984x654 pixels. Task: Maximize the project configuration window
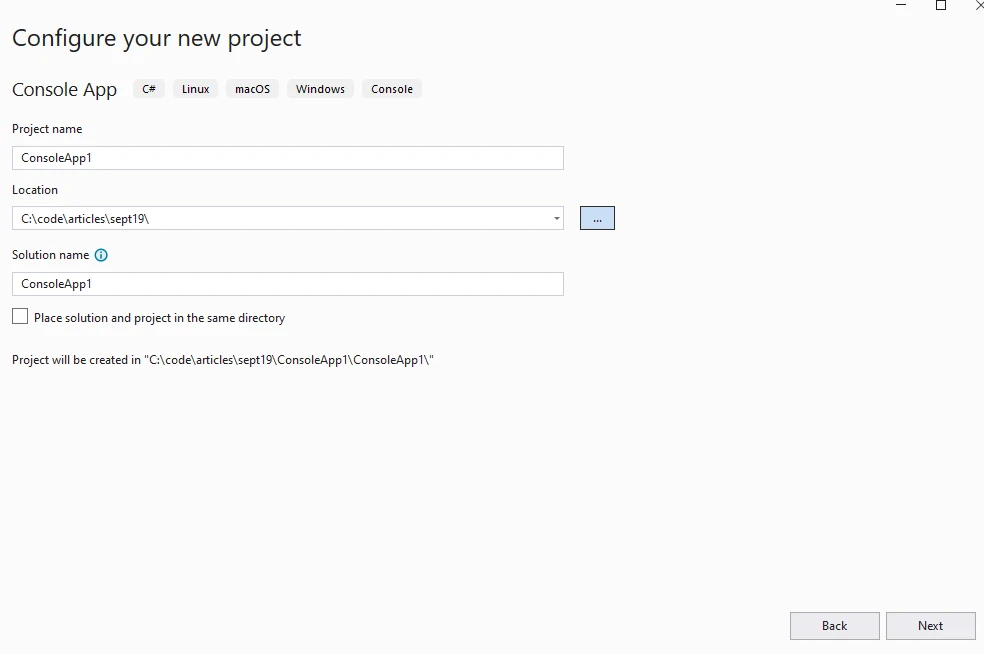[x=941, y=5]
